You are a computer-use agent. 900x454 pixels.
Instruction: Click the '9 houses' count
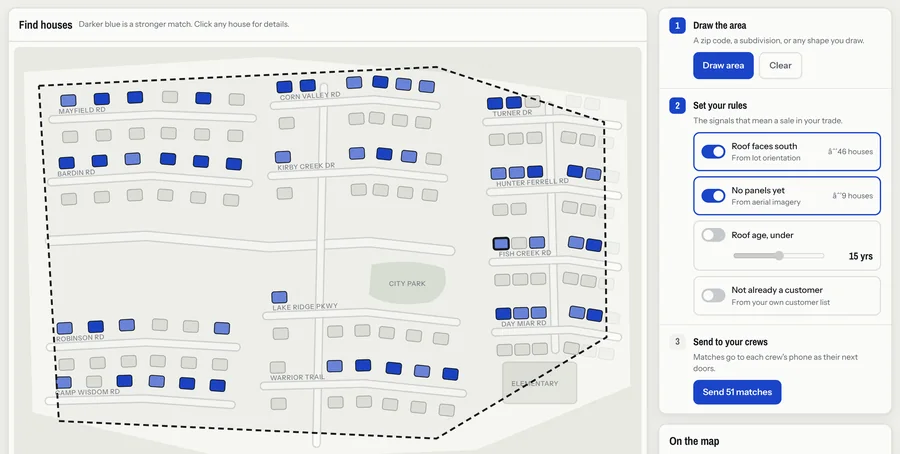pos(852,196)
